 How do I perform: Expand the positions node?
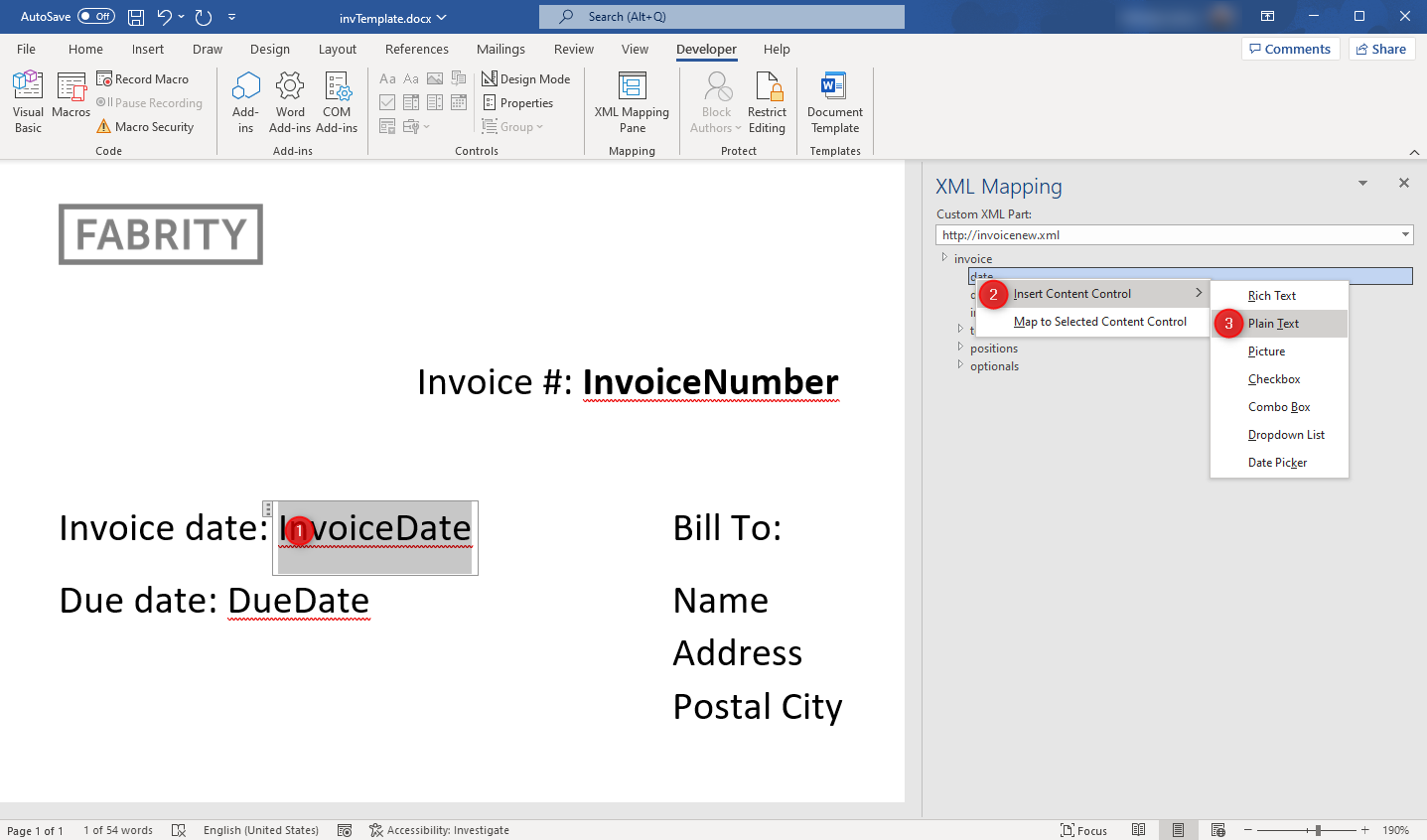960,348
